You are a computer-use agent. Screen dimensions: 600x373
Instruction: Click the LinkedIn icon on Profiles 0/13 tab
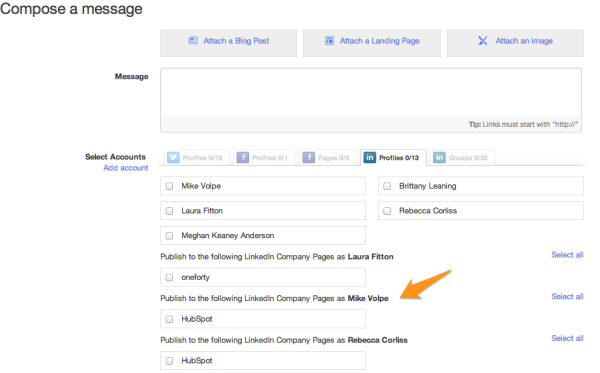click(x=370, y=158)
